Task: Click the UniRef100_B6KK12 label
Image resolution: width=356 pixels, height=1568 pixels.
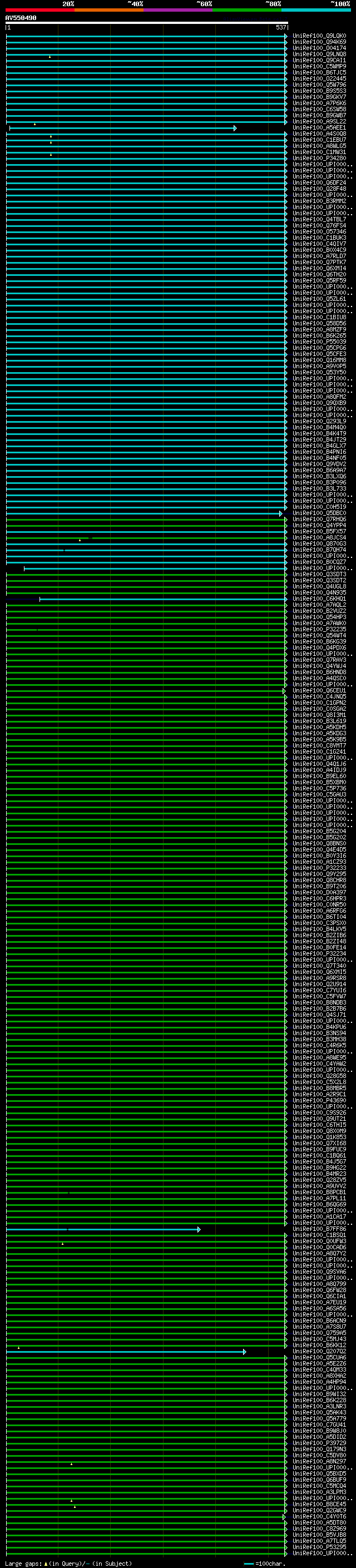Action: coord(319,1345)
